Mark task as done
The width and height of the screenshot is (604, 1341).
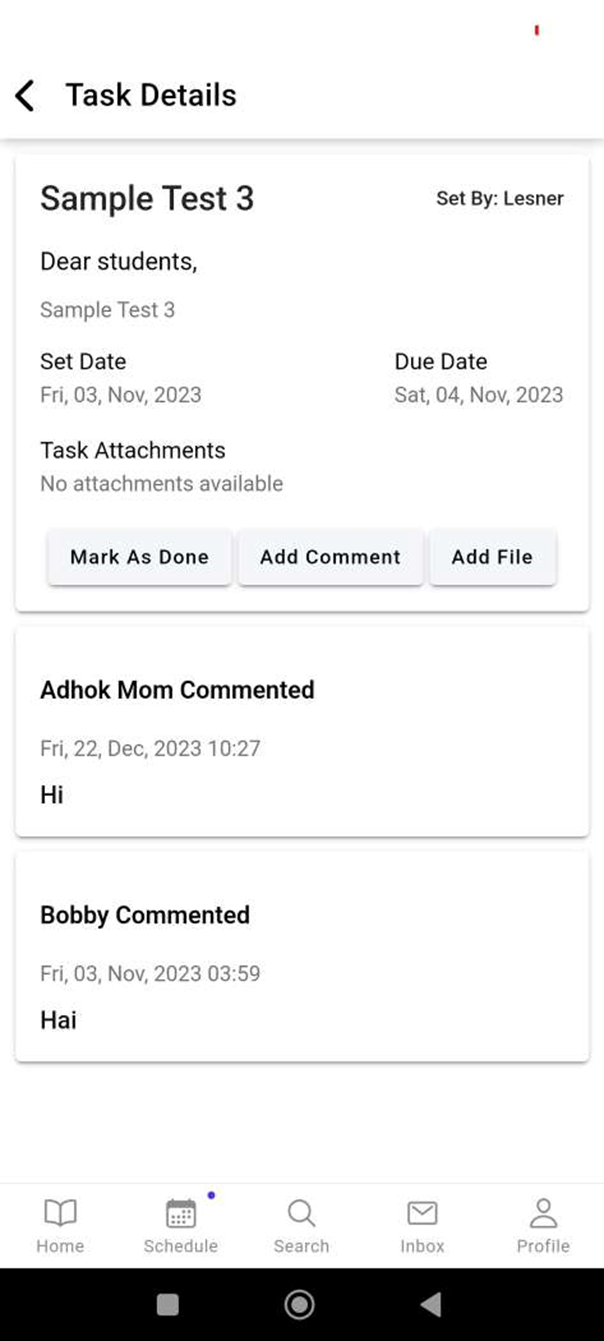click(x=140, y=557)
